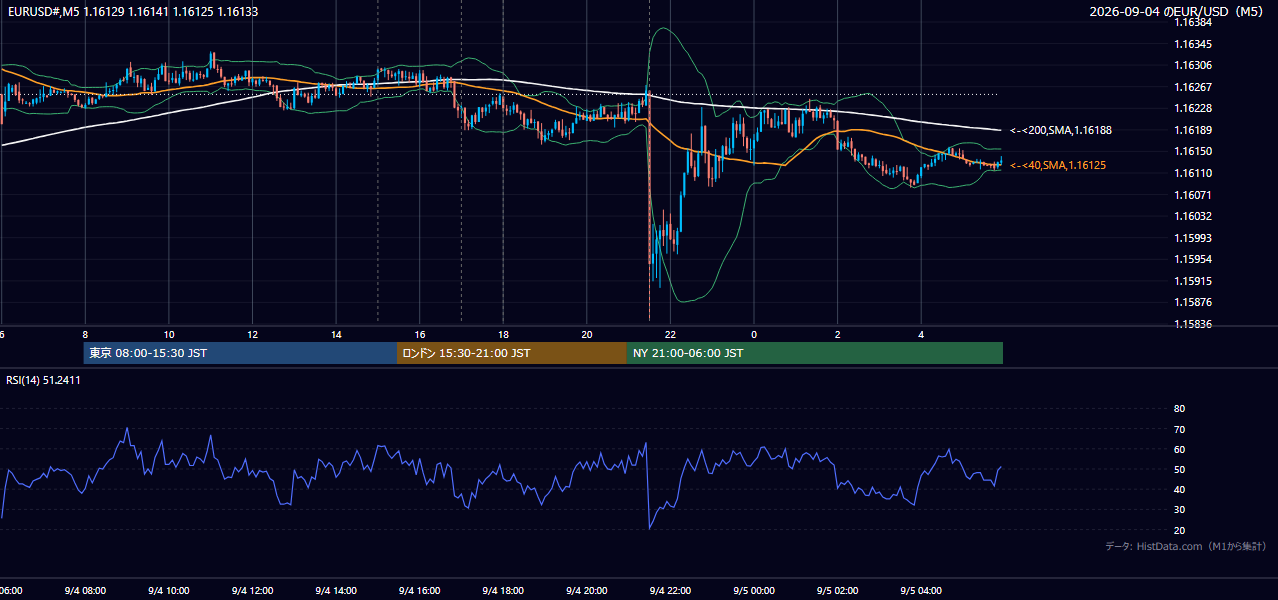This screenshot has width=1278, height=600.
Task: Click hour tick 22 under the price chart
Action: (x=670, y=334)
